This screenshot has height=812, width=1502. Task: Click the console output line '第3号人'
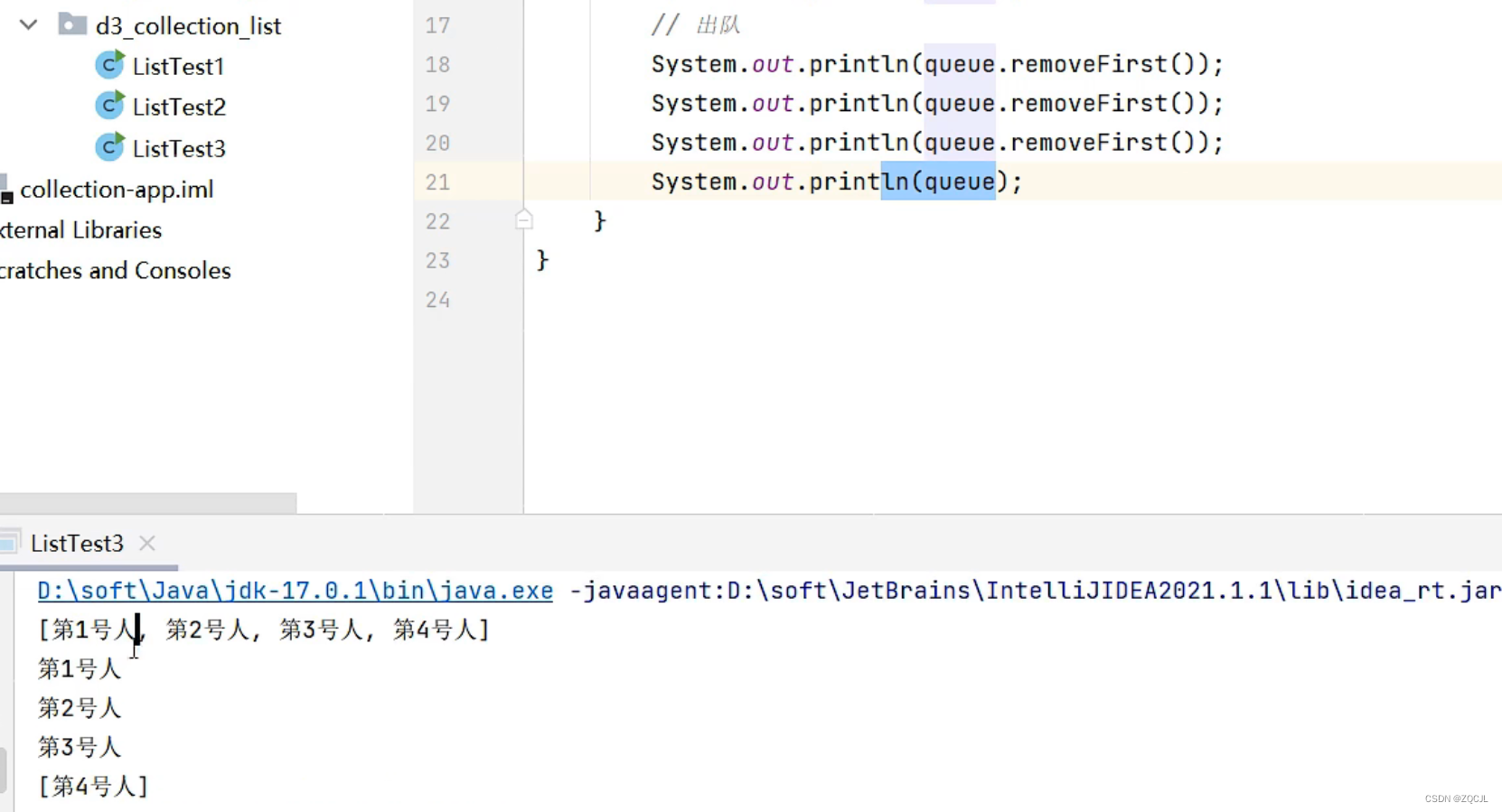(80, 747)
